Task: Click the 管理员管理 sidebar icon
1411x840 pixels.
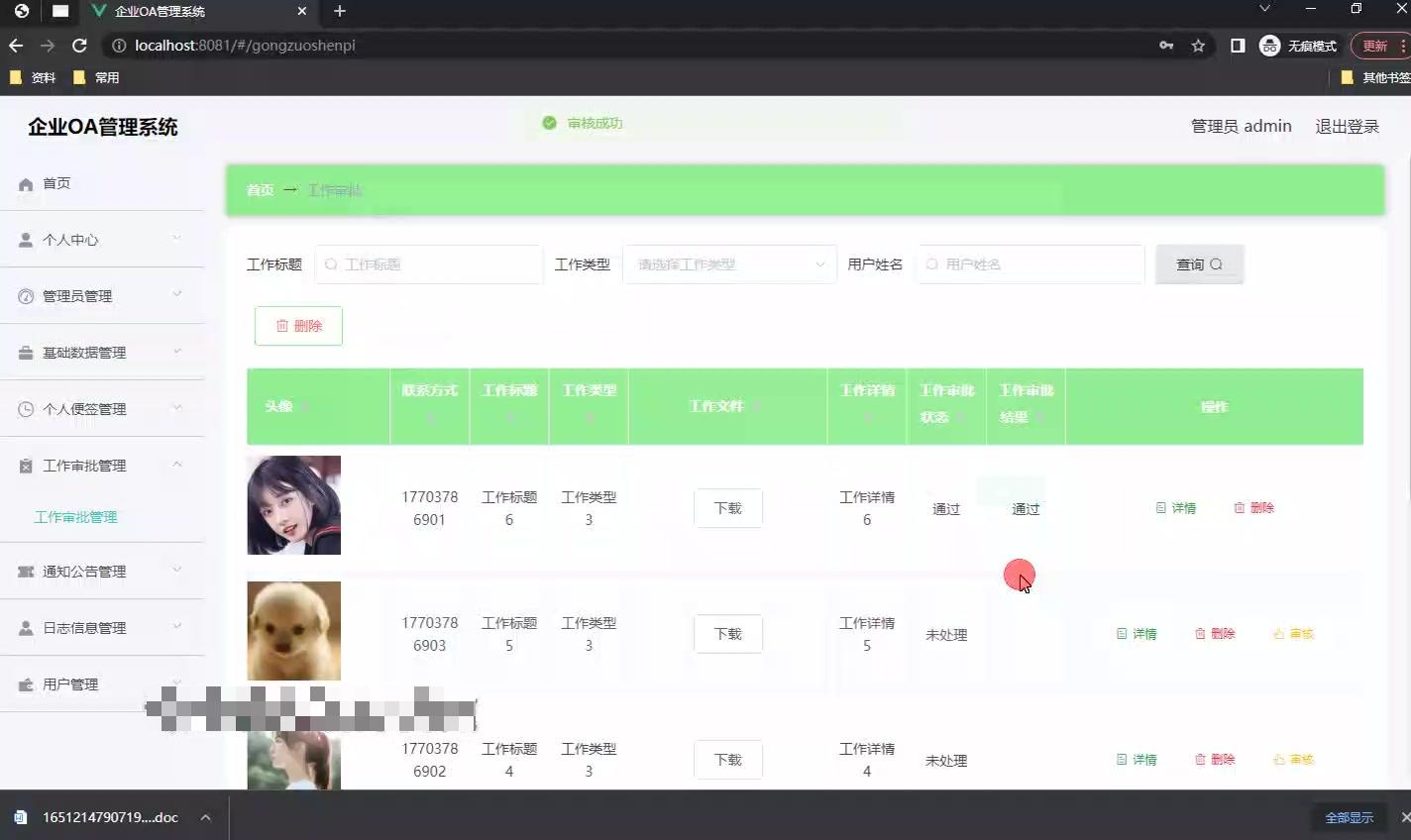Action: pos(24,295)
